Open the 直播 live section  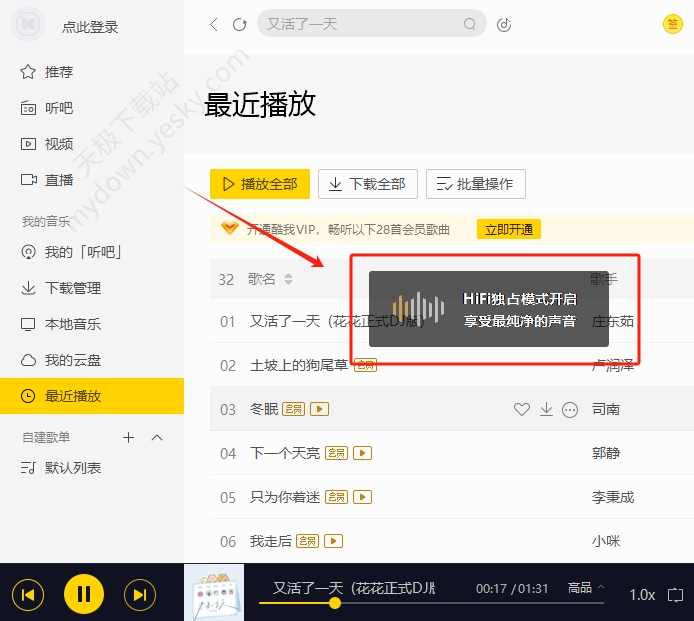point(46,180)
